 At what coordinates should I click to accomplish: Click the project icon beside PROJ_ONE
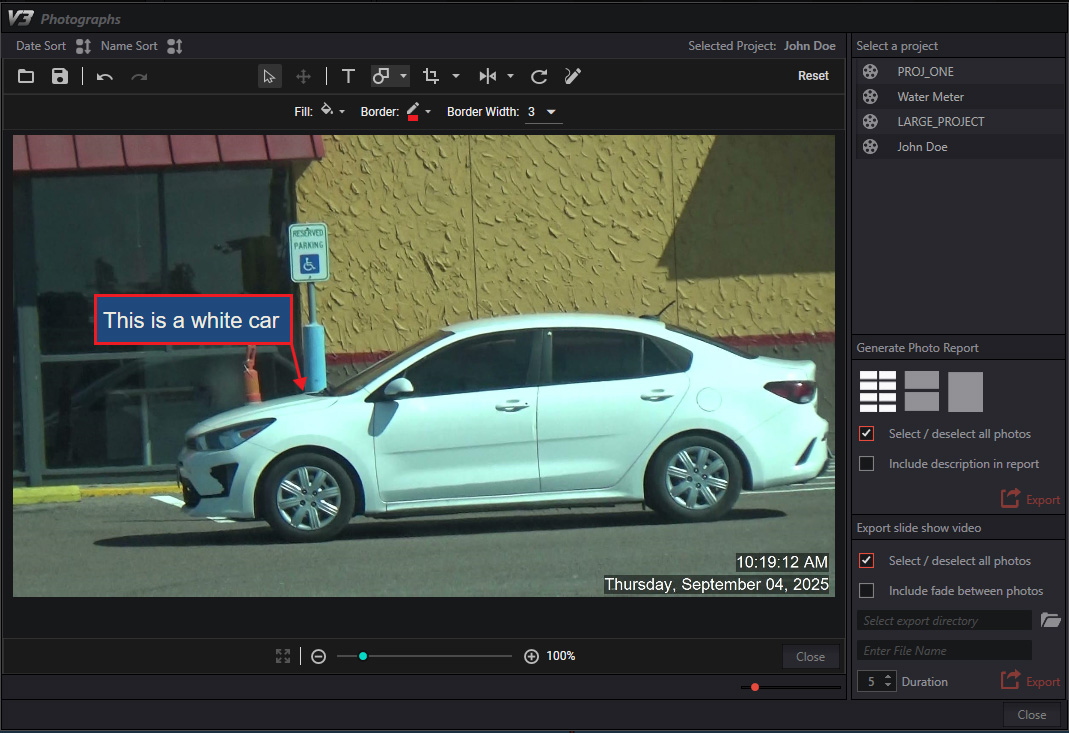(870, 72)
